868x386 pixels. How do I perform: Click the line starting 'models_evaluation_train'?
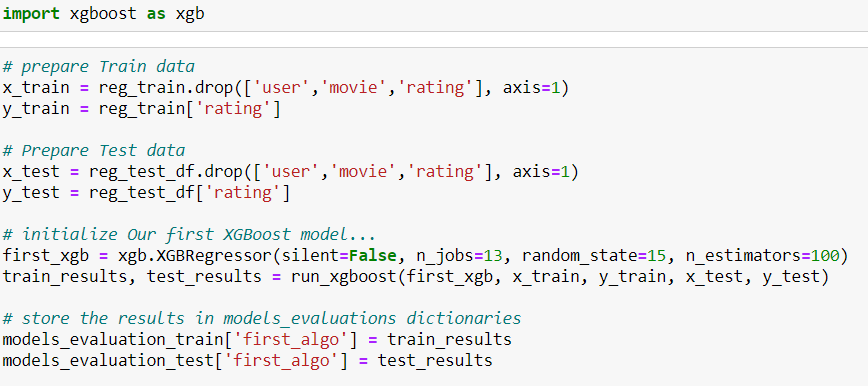coord(257,339)
